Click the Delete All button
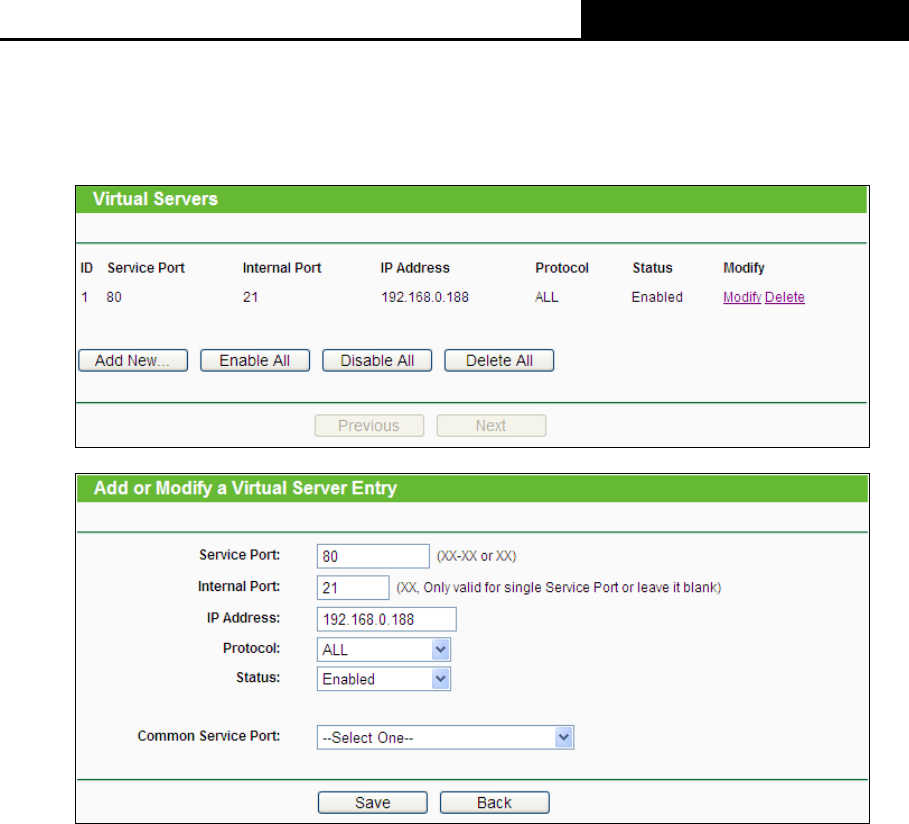909x824 pixels. 499,360
